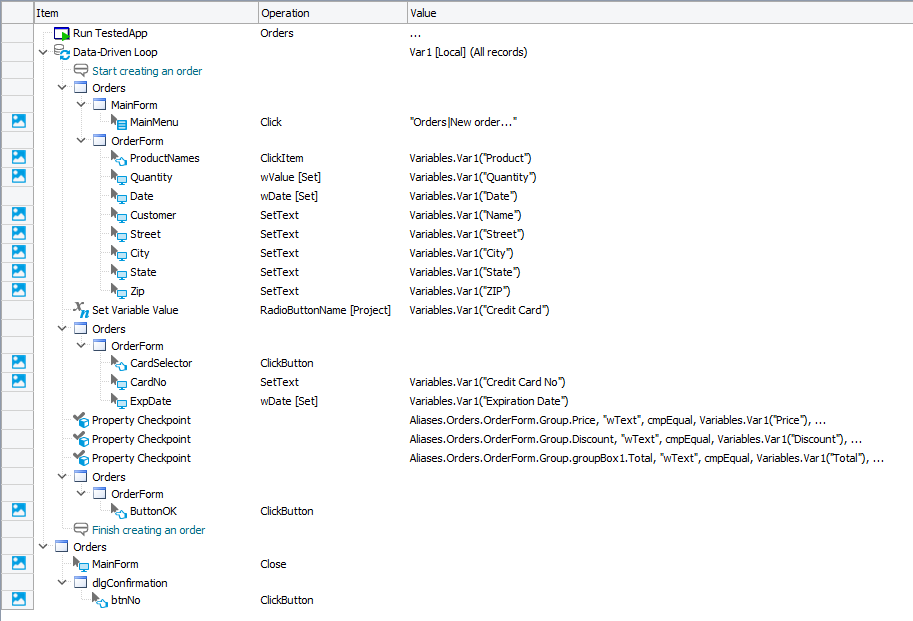
Task: Collapse the MainForm node under first Orders
Action: pos(81,105)
